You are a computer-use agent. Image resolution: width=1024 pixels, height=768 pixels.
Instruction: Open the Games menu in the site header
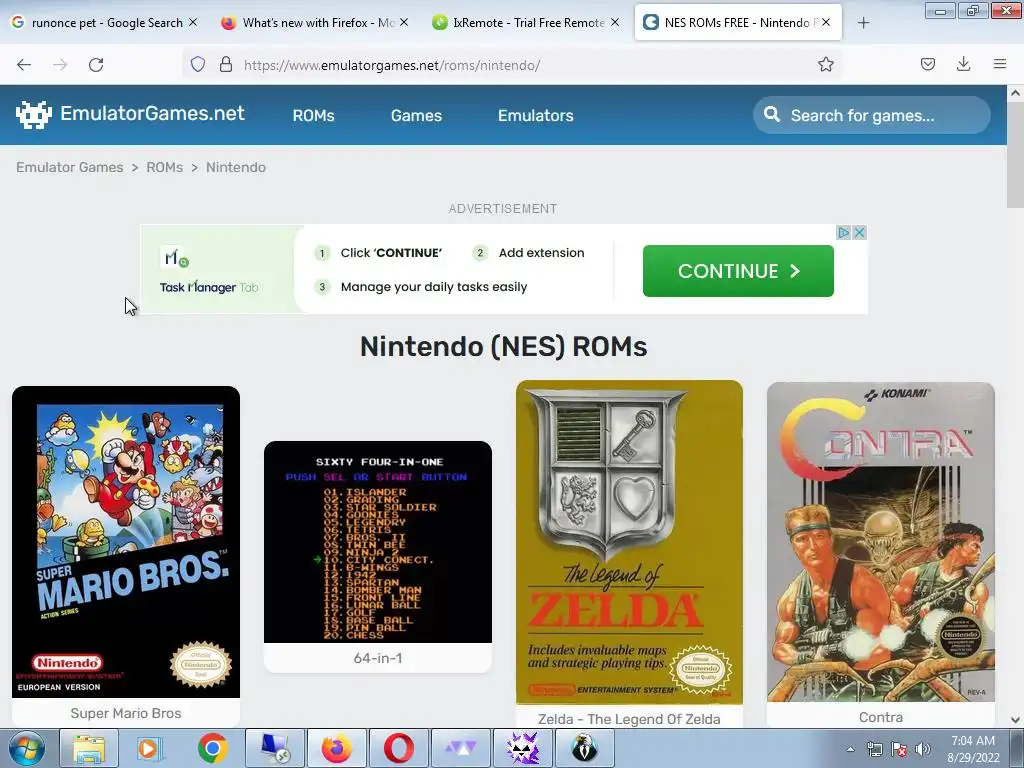[x=416, y=116]
